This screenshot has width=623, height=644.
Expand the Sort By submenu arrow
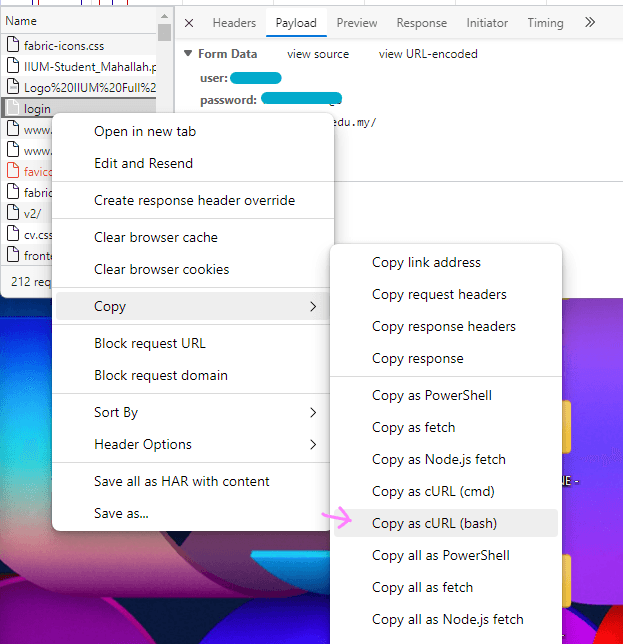pyautogui.click(x=313, y=412)
